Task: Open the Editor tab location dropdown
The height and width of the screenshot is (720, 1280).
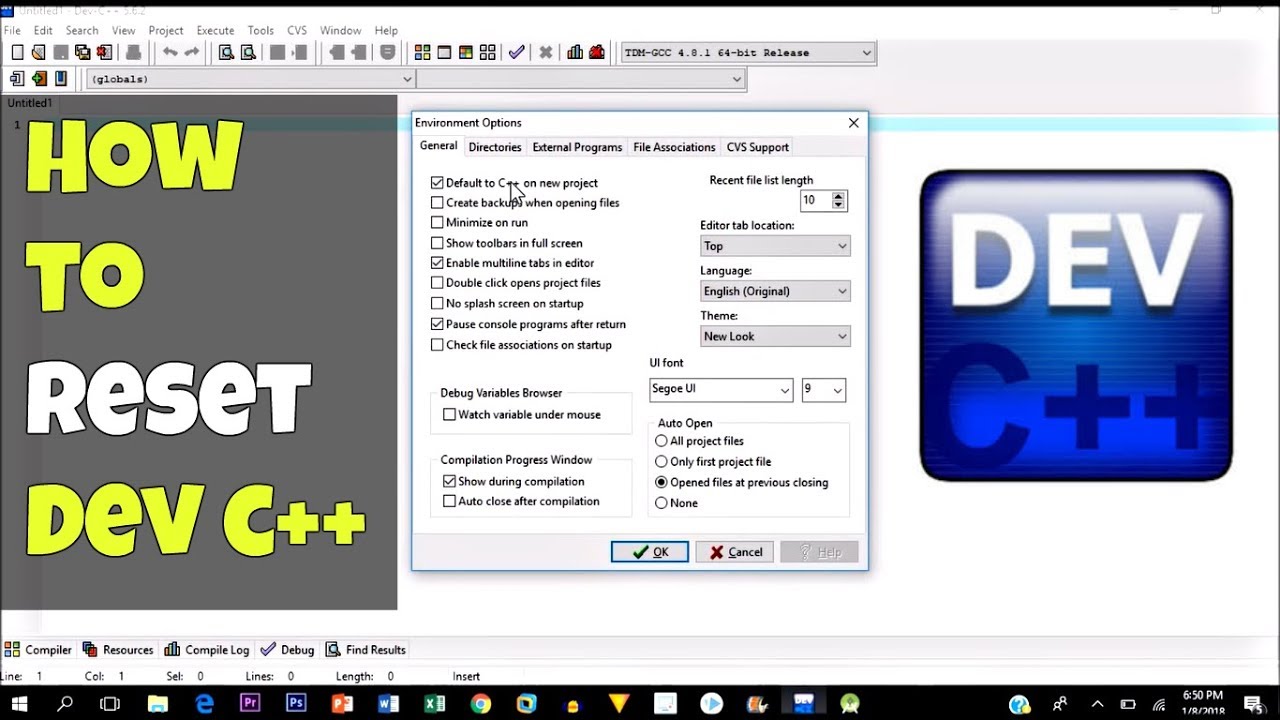Action: pyautogui.click(x=775, y=246)
